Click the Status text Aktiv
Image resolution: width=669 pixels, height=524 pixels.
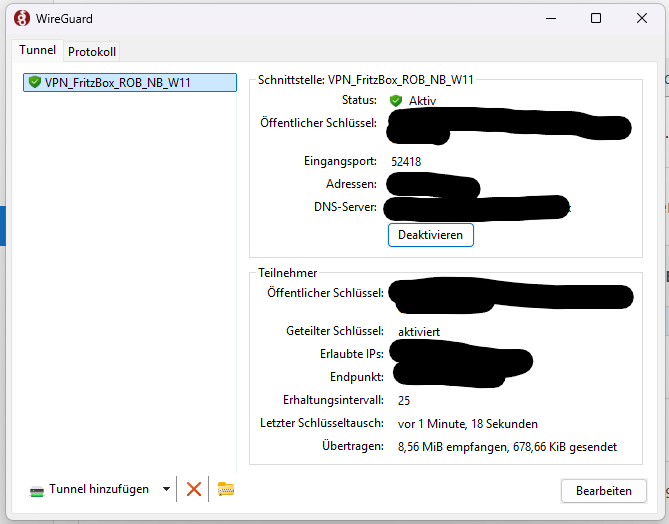click(x=422, y=101)
